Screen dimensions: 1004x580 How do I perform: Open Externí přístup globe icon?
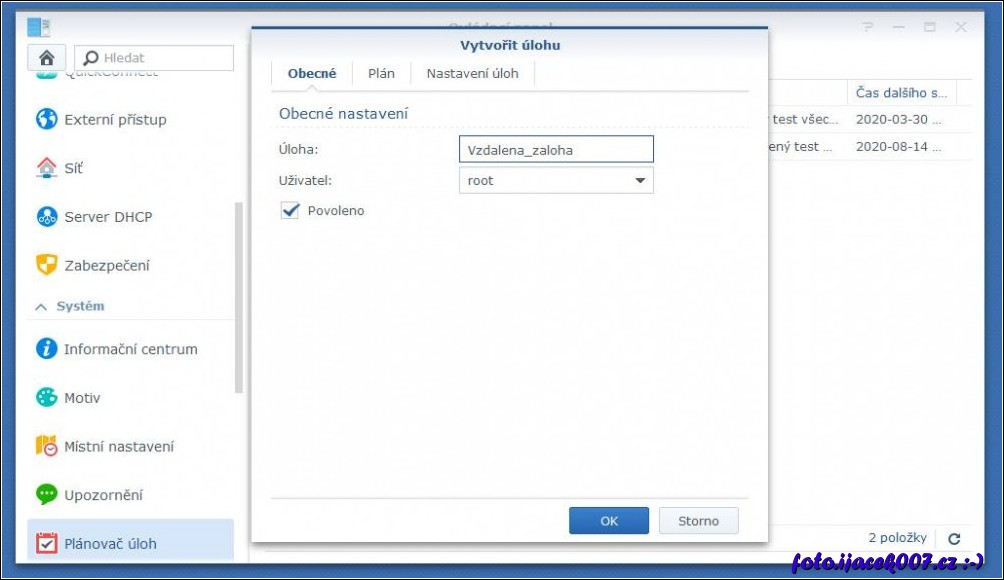click(47, 120)
